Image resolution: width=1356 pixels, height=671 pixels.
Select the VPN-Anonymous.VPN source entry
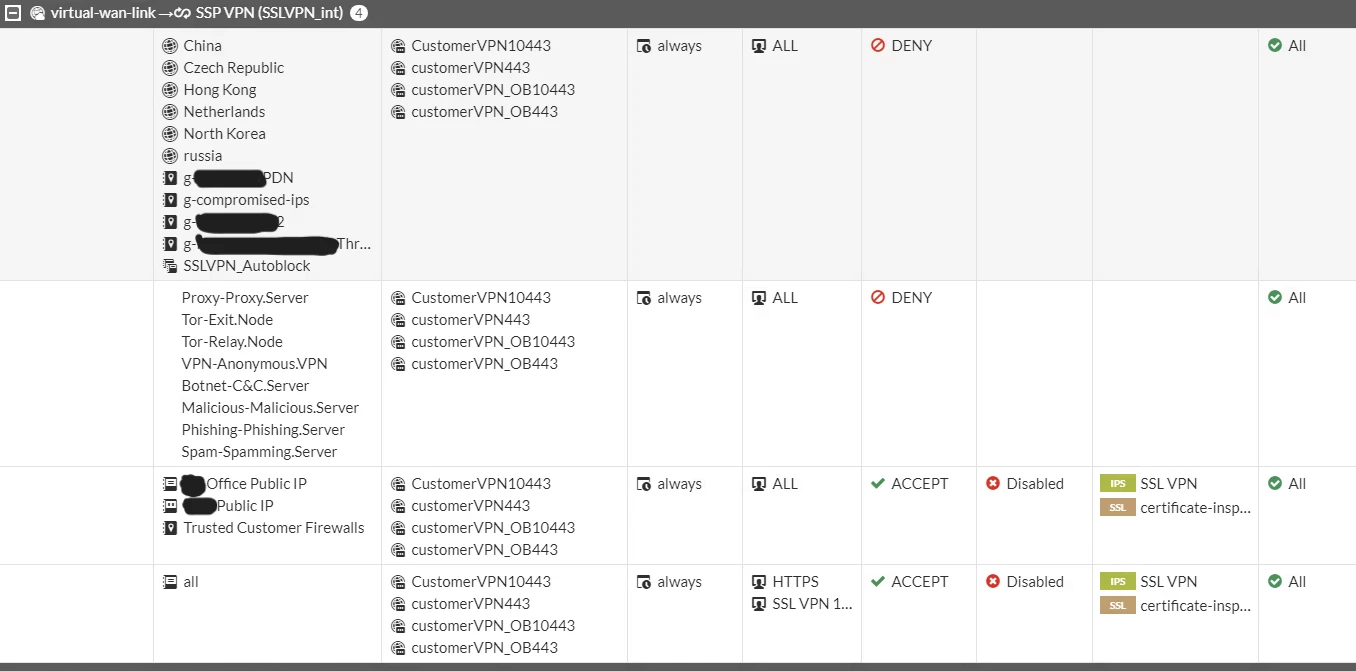[x=255, y=364]
